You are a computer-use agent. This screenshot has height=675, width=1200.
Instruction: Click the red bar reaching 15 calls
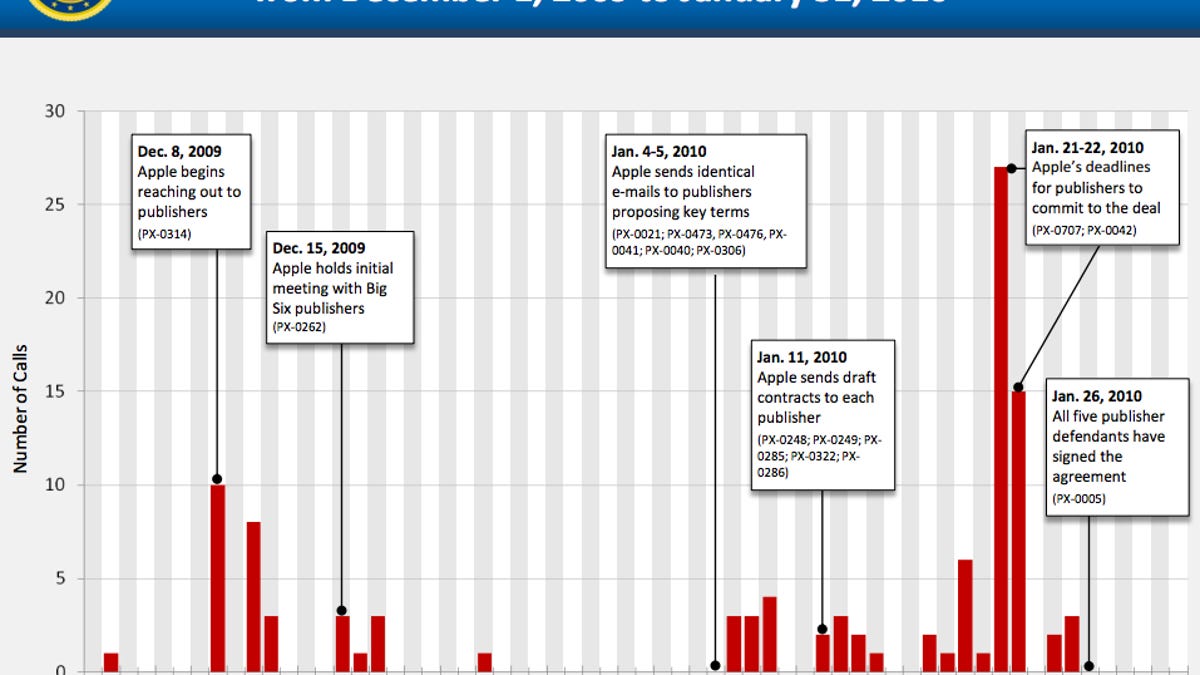[x=1018, y=530]
